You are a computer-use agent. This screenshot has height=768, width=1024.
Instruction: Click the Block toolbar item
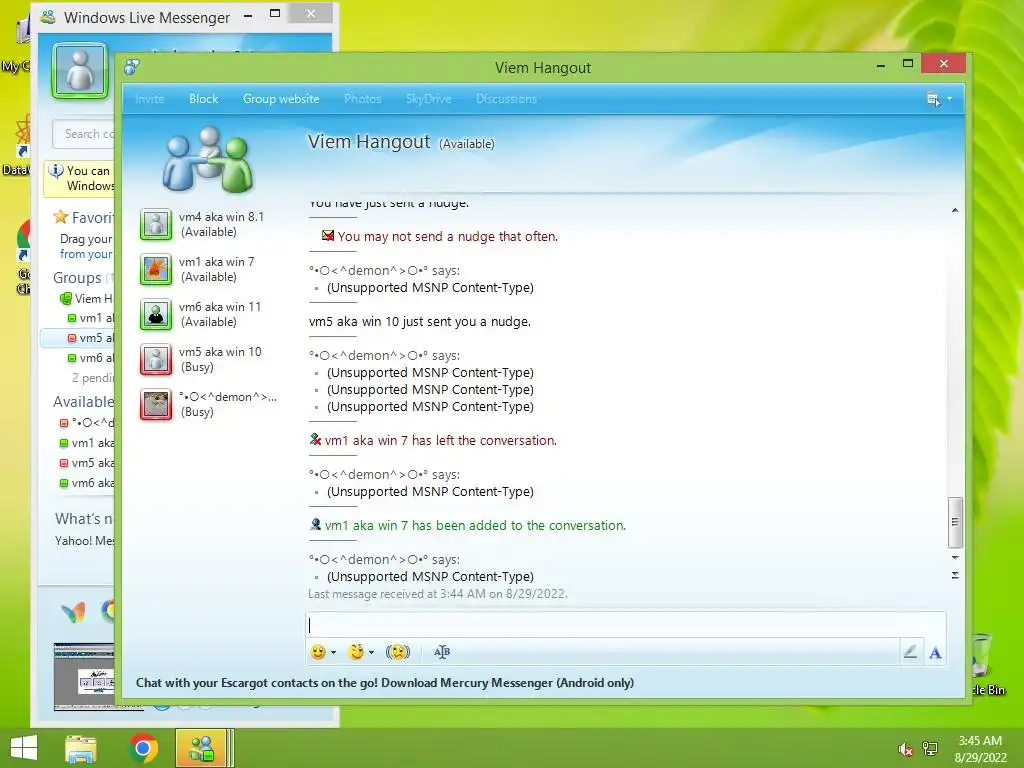[x=203, y=99]
